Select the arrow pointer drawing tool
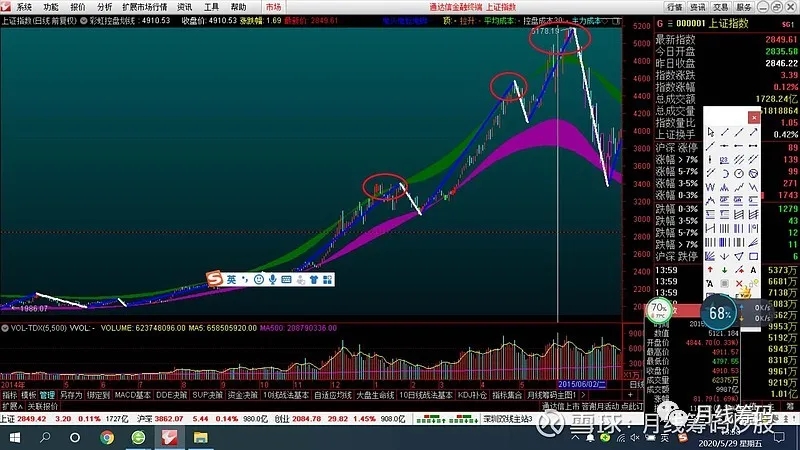Image resolution: width=800 pixels, height=450 pixels. [x=711, y=132]
